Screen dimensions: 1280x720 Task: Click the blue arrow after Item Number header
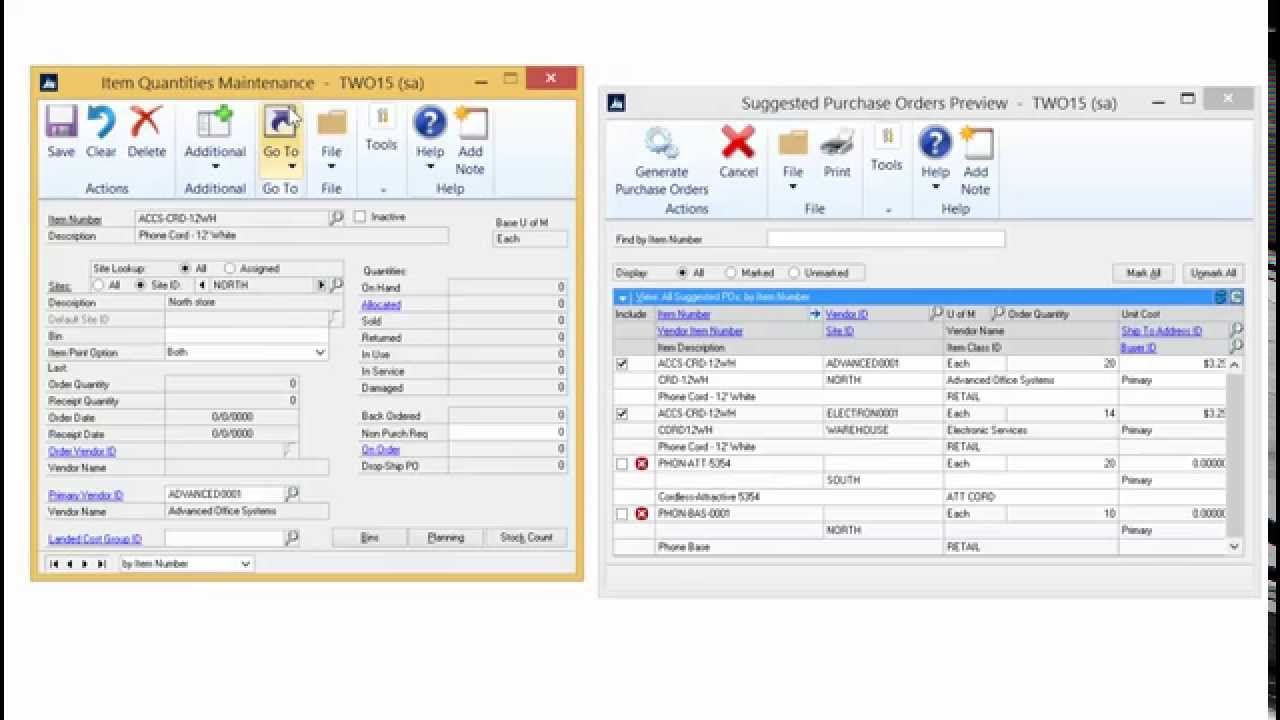pos(815,314)
